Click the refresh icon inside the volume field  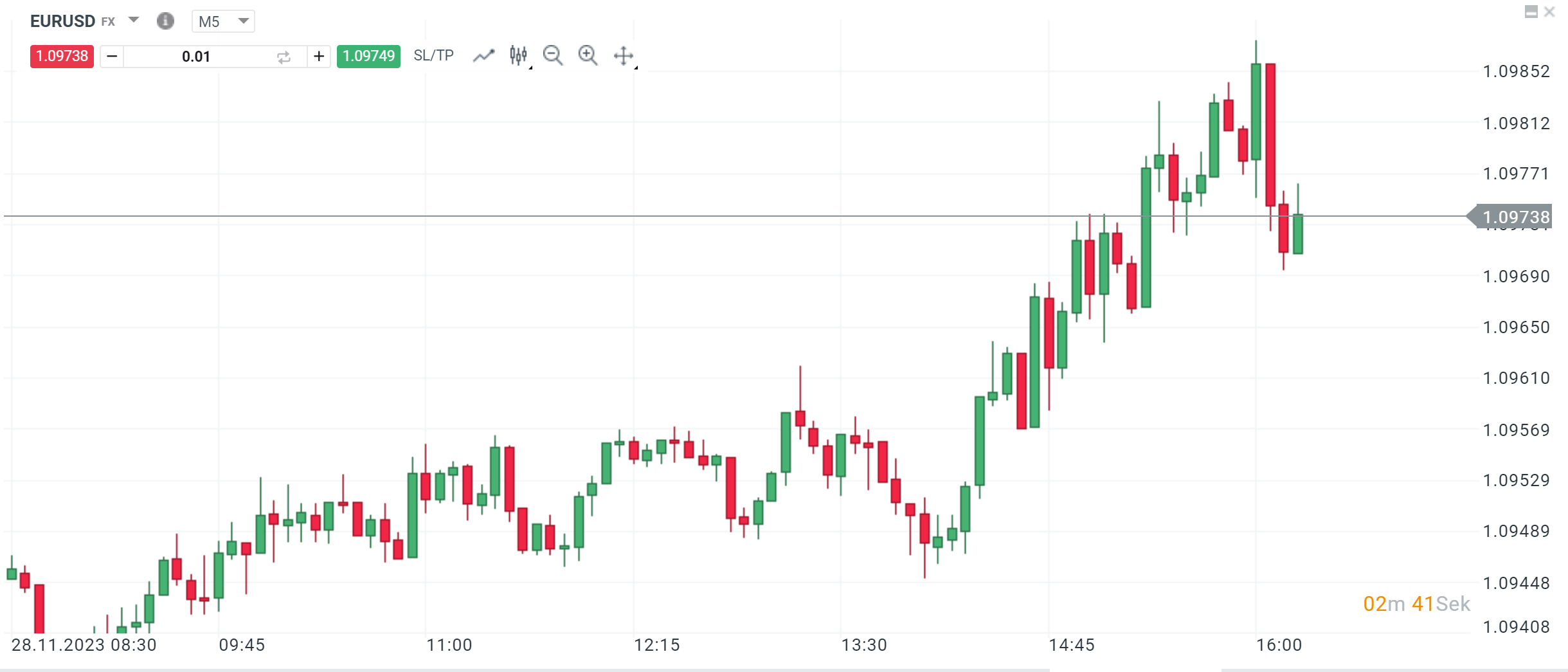(x=284, y=57)
